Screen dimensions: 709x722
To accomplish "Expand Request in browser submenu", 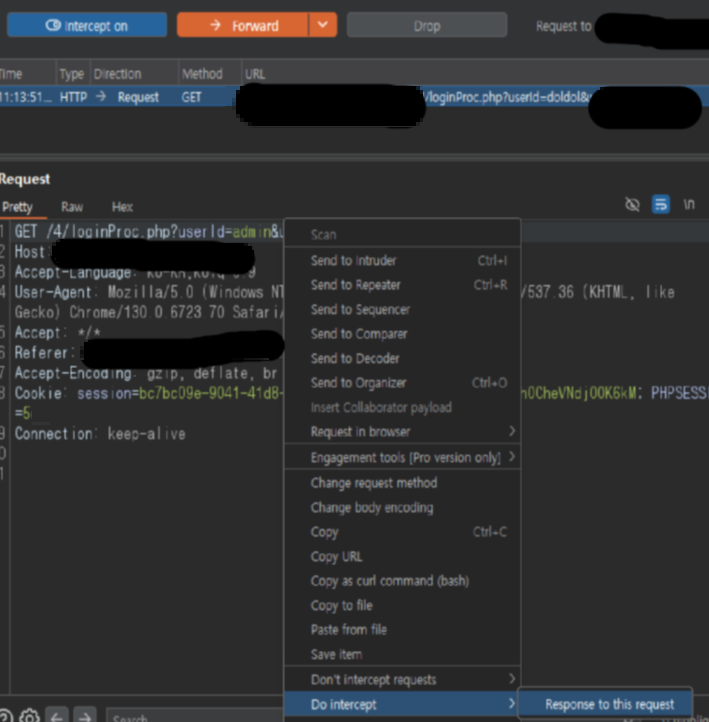I will point(402,431).
